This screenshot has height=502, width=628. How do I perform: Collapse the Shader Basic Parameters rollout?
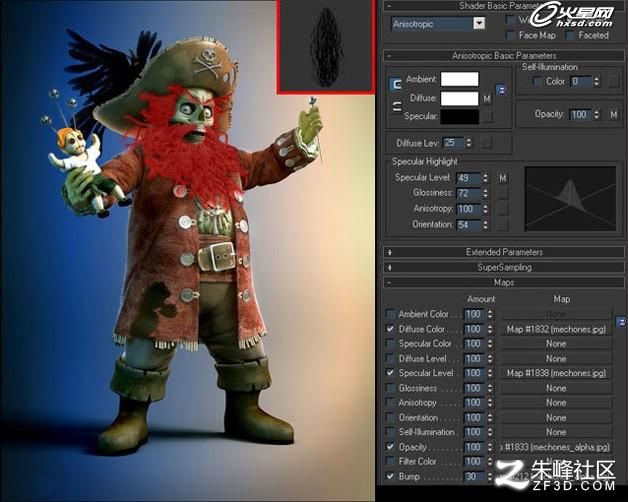point(504,6)
